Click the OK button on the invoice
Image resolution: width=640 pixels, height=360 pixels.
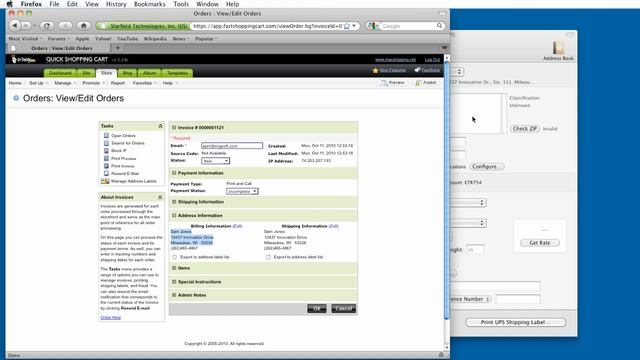coord(317,309)
